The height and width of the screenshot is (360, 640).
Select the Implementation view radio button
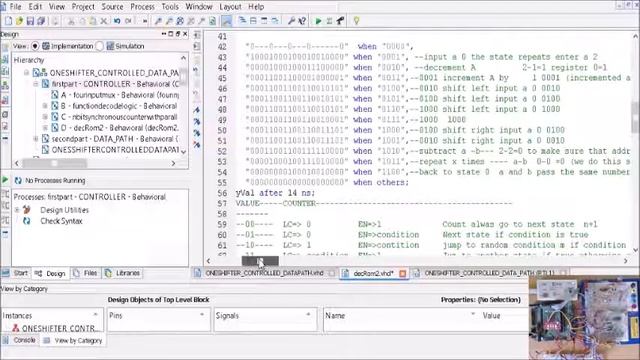35,46
